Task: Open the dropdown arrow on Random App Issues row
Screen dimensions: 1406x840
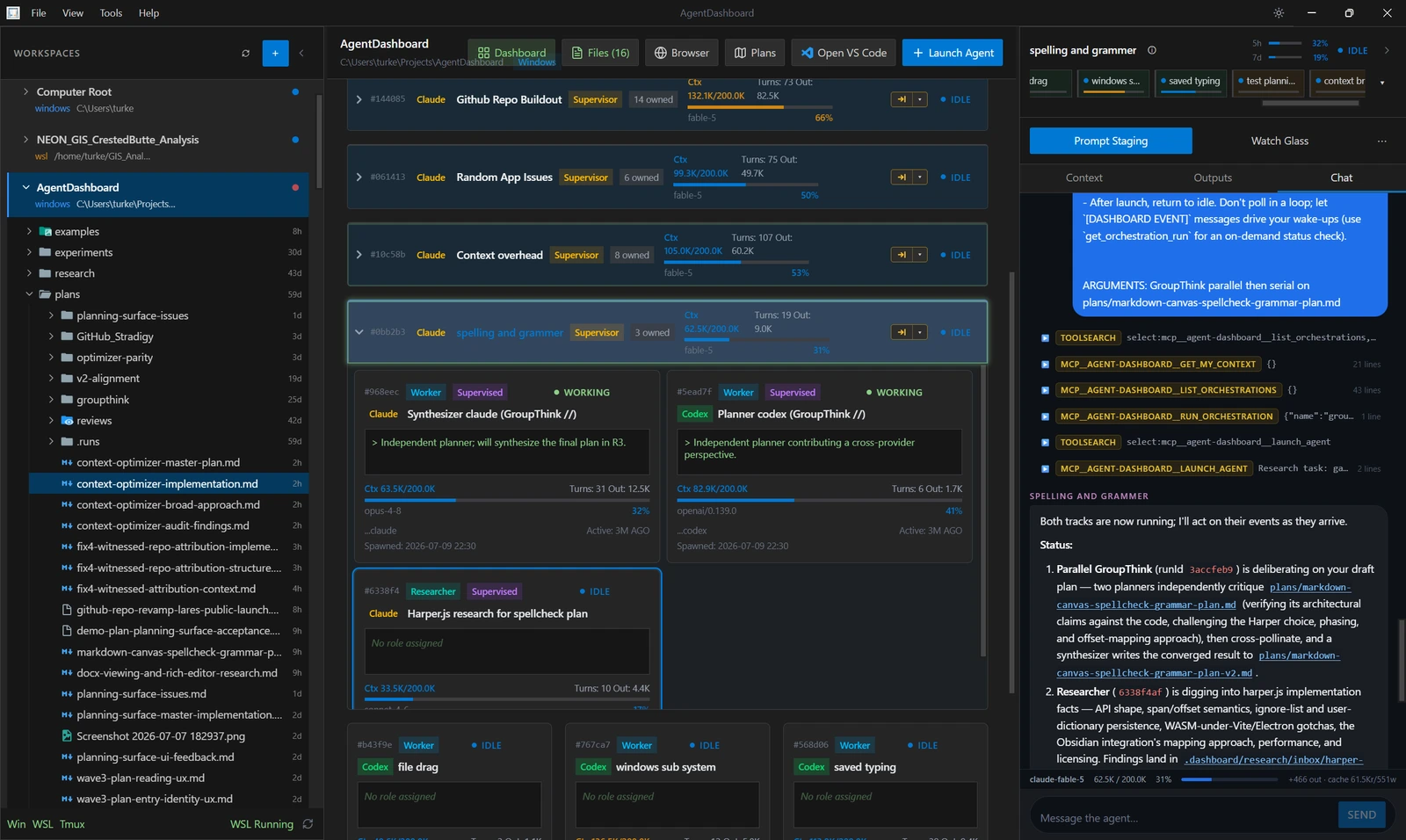Action: tap(920, 177)
